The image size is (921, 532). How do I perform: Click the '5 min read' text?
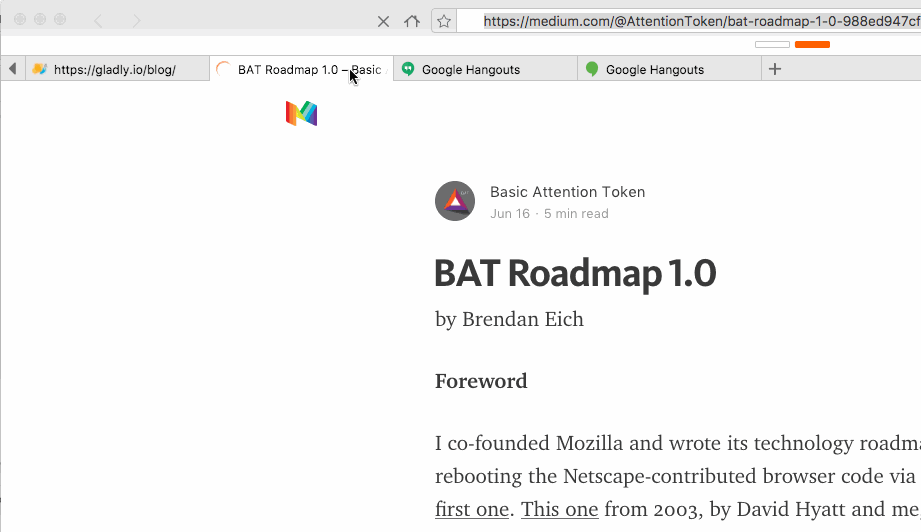tap(576, 214)
